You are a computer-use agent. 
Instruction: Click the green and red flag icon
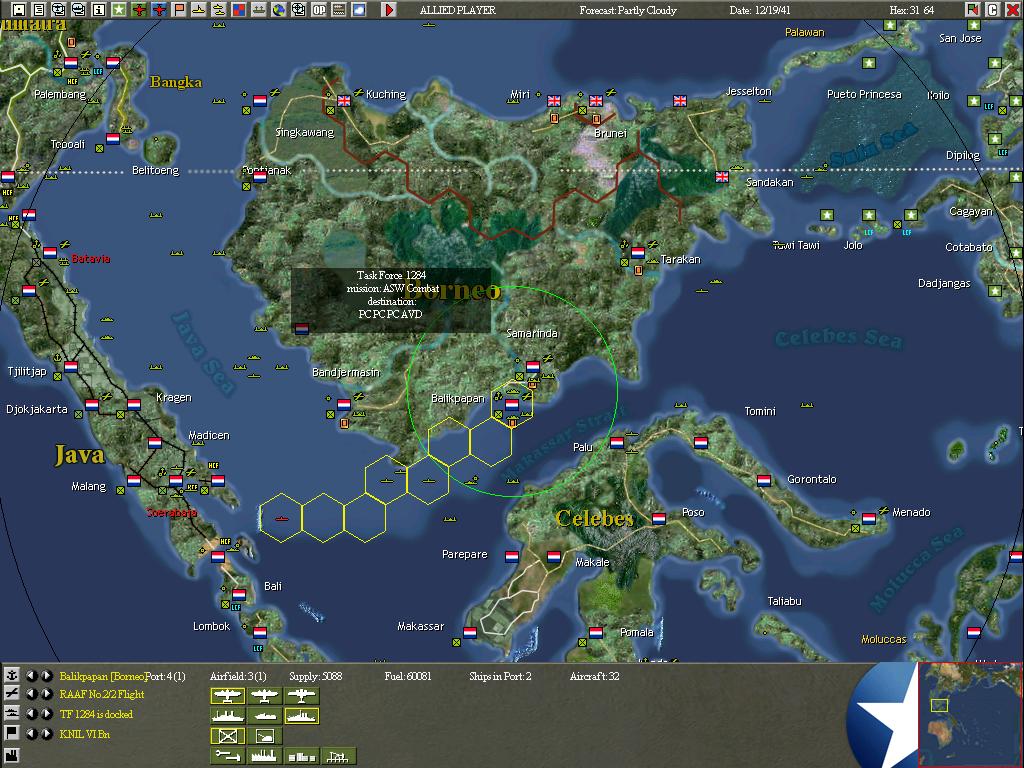point(972,10)
